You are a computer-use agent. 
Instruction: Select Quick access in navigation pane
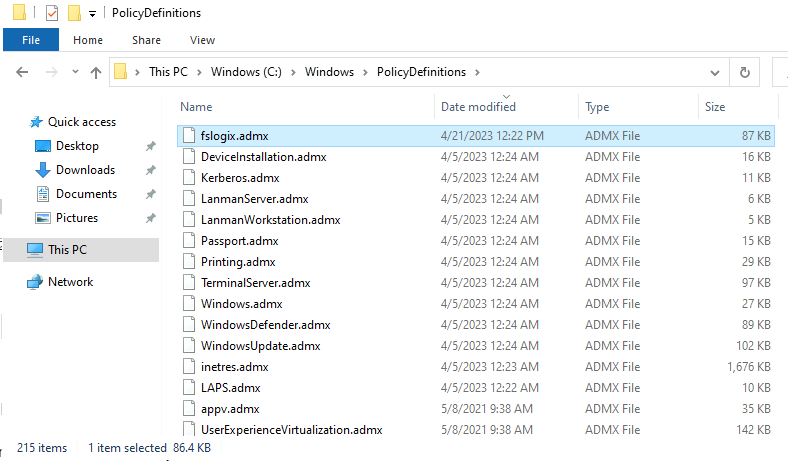click(82, 122)
